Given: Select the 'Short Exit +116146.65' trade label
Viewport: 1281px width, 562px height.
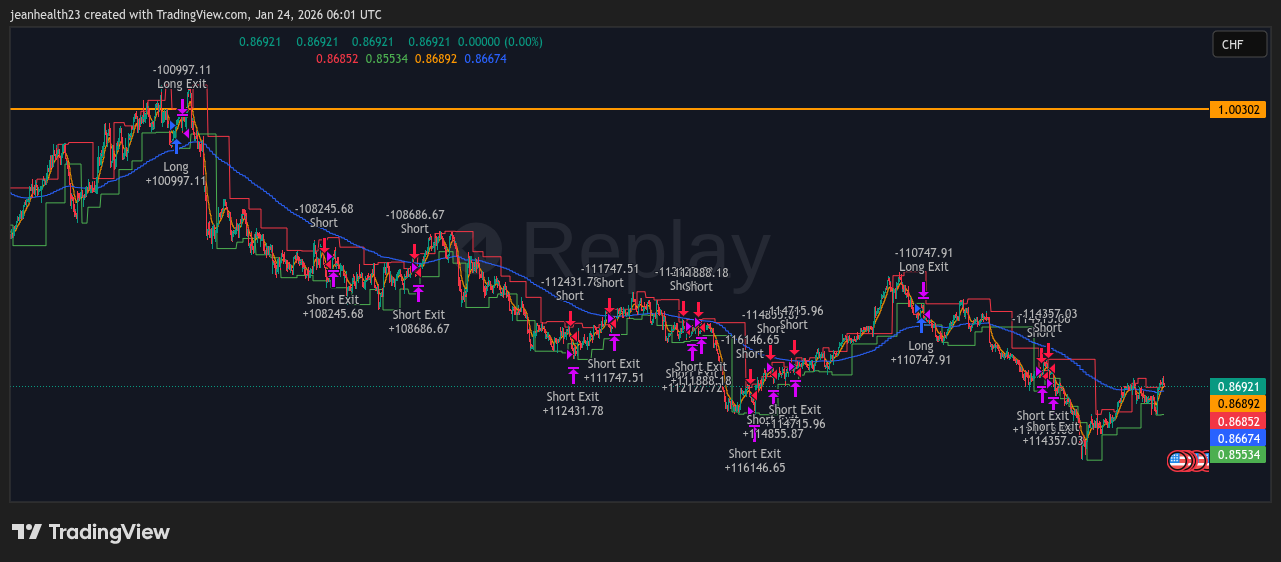Looking at the screenshot, I should [x=755, y=461].
